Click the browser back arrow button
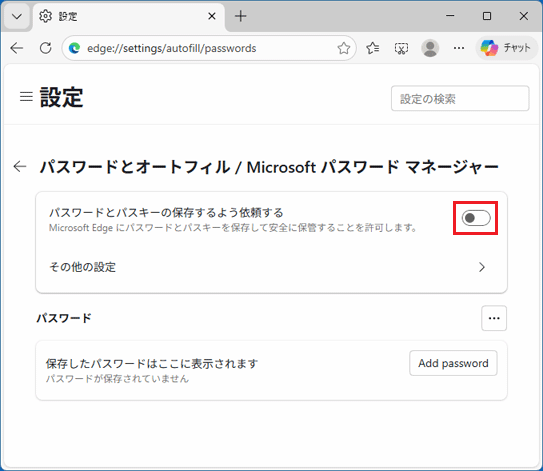 coord(17,48)
